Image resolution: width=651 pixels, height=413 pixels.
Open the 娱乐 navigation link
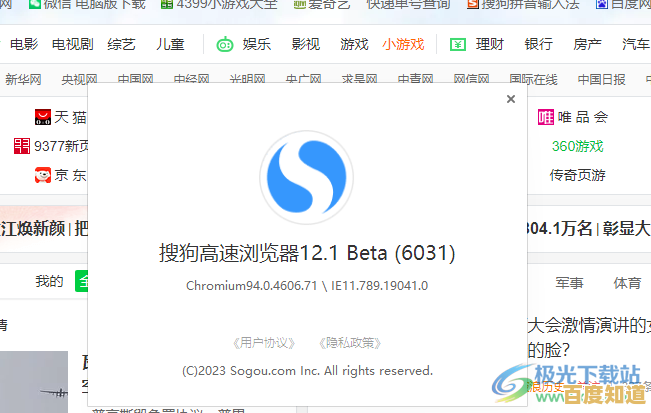tap(257, 44)
